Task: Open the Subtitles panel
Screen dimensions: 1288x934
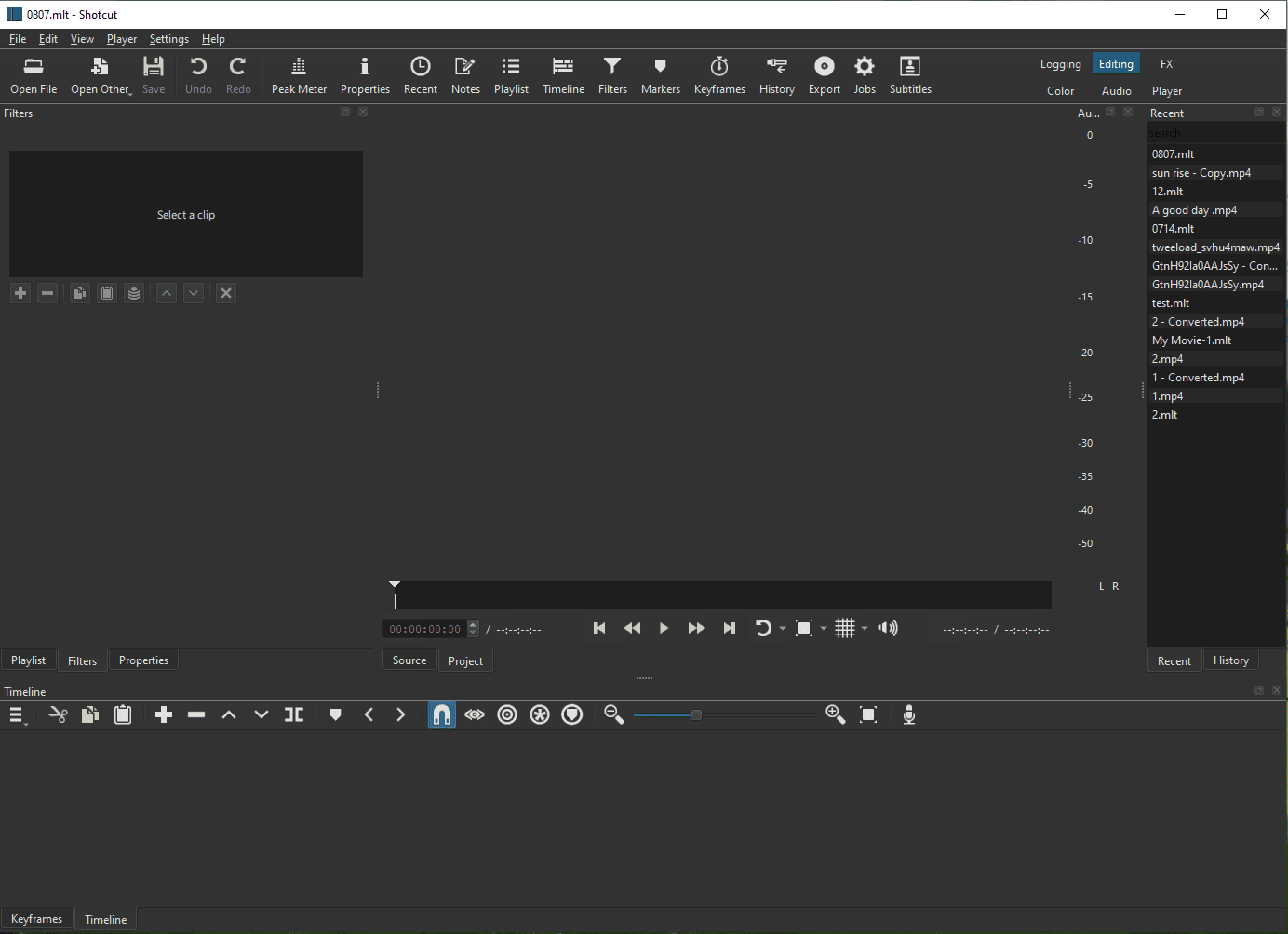Action: coord(910,75)
